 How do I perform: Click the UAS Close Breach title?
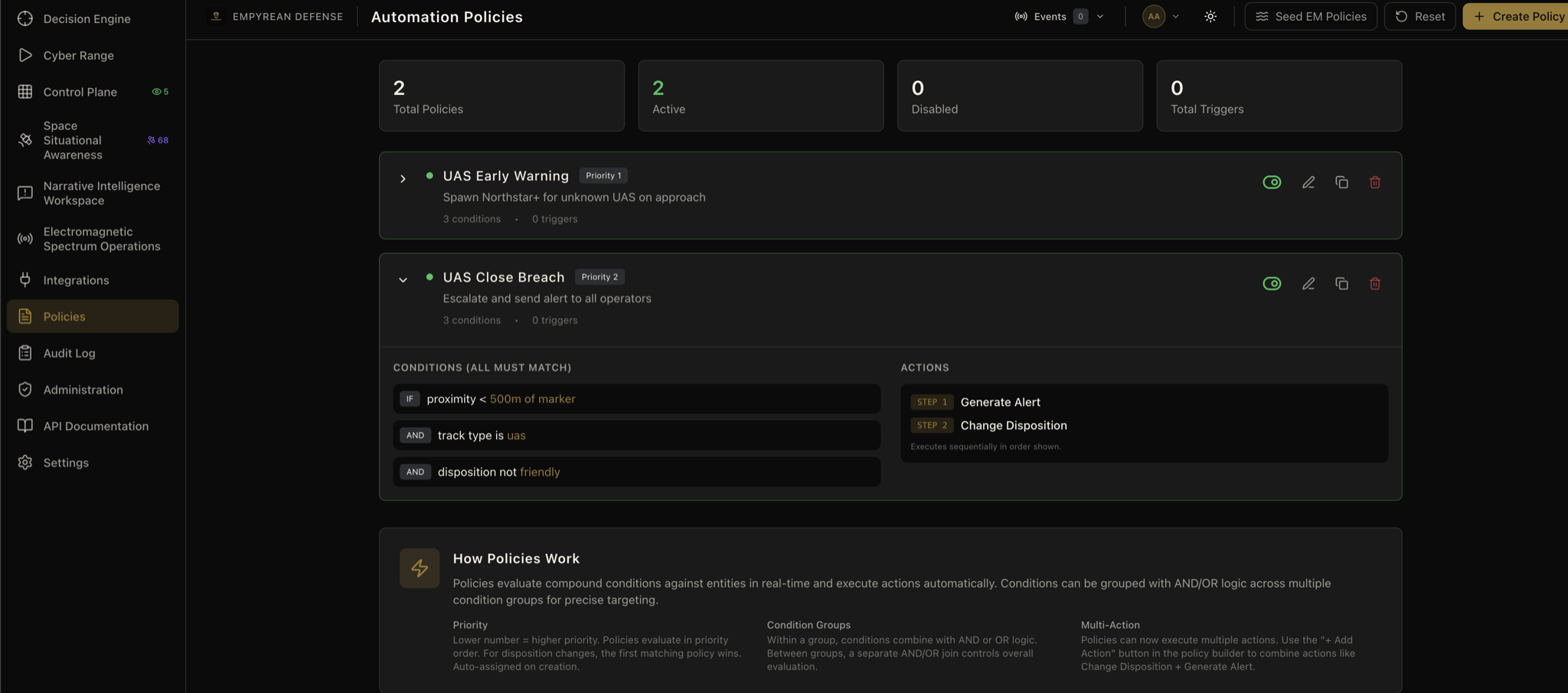point(504,276)
